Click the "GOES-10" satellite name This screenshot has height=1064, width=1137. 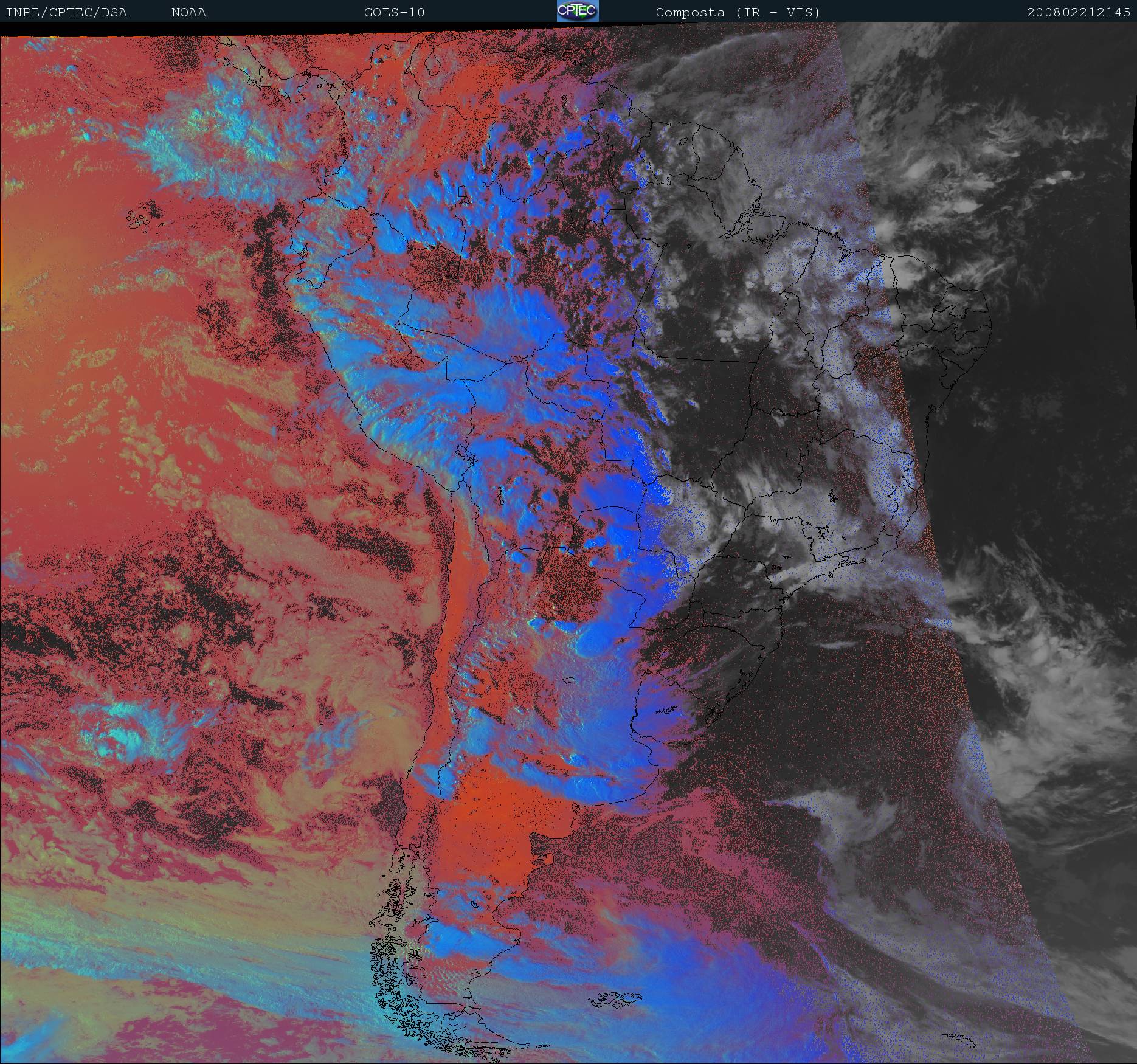pyautogui.click(x=395, y=12)
